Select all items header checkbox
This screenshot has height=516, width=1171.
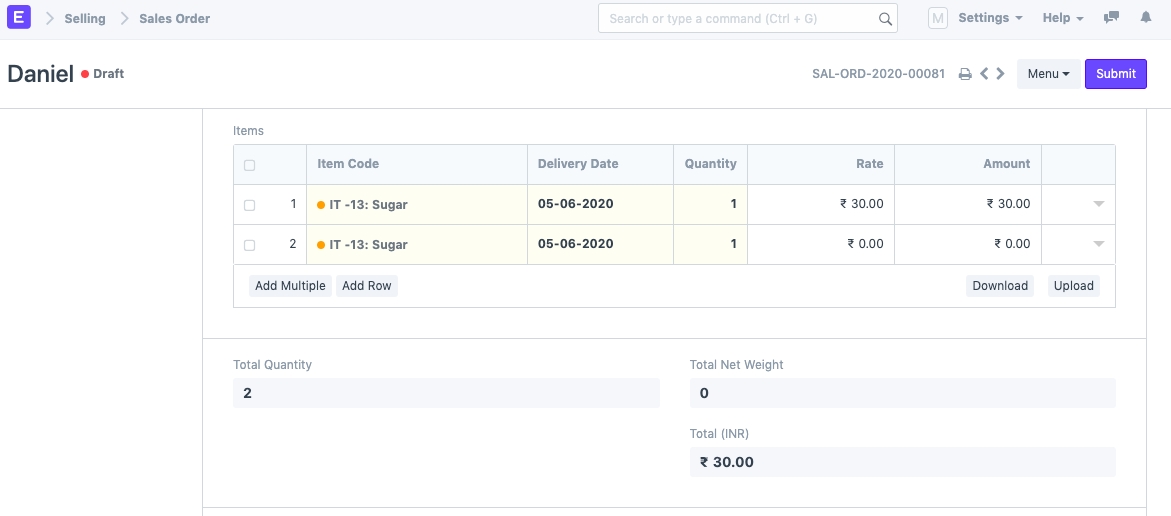pos(250,165)
